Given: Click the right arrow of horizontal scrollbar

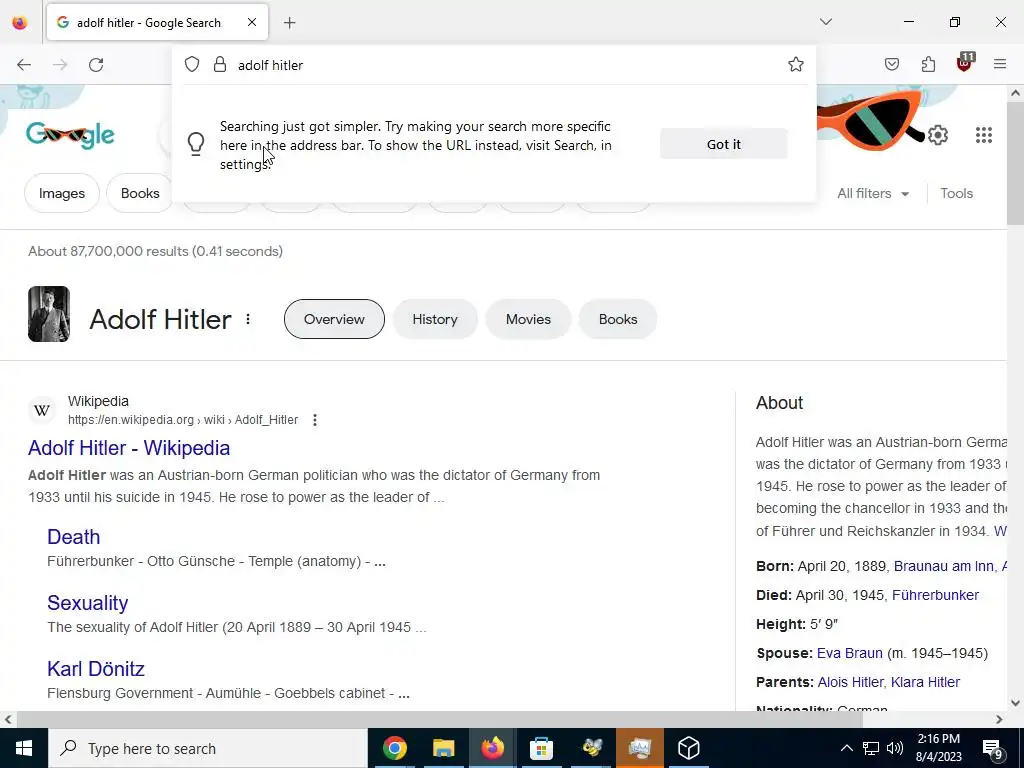Looking at the screenshot, I should pyautogui.click(x=999, y=720).
